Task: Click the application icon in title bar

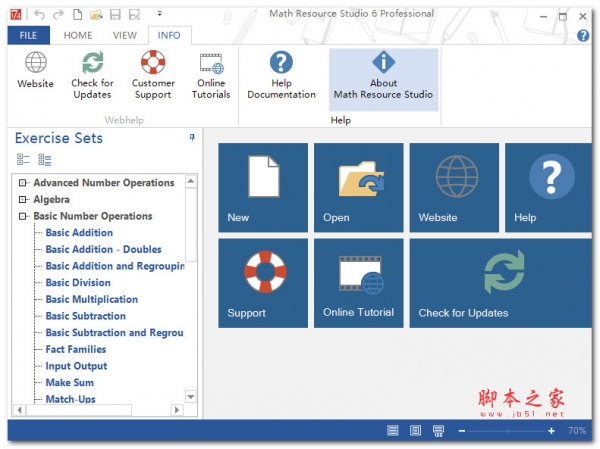Action: coord(16,15)
